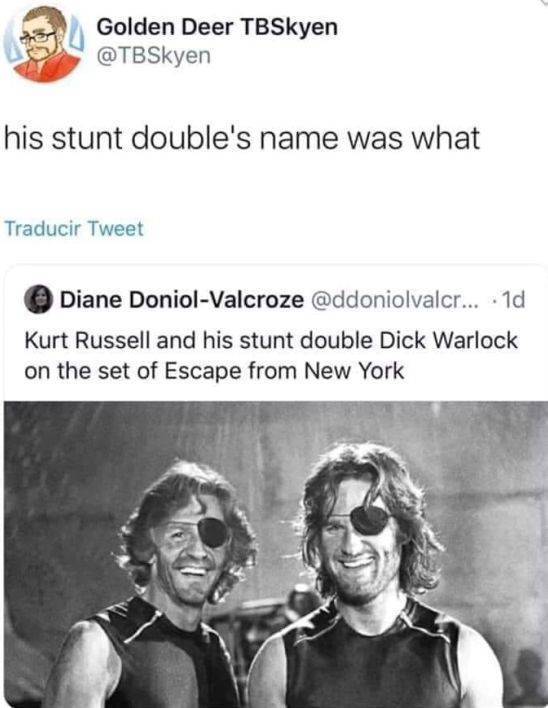Click the right man's eye patch in photo
This screenshot has height=708, width=548.
[x=369, y=519]
